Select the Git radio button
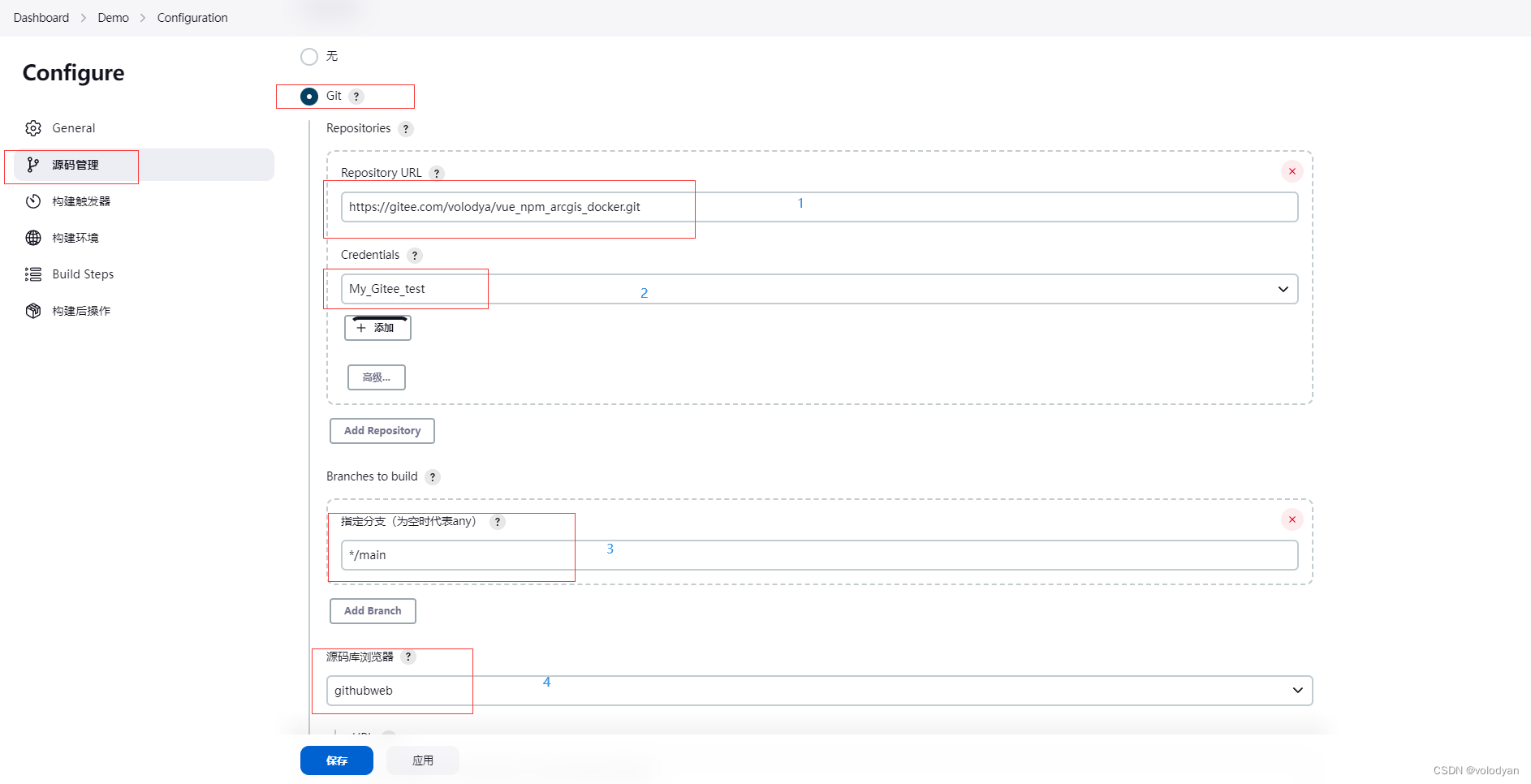The image size is (1531, 784). 309,96
